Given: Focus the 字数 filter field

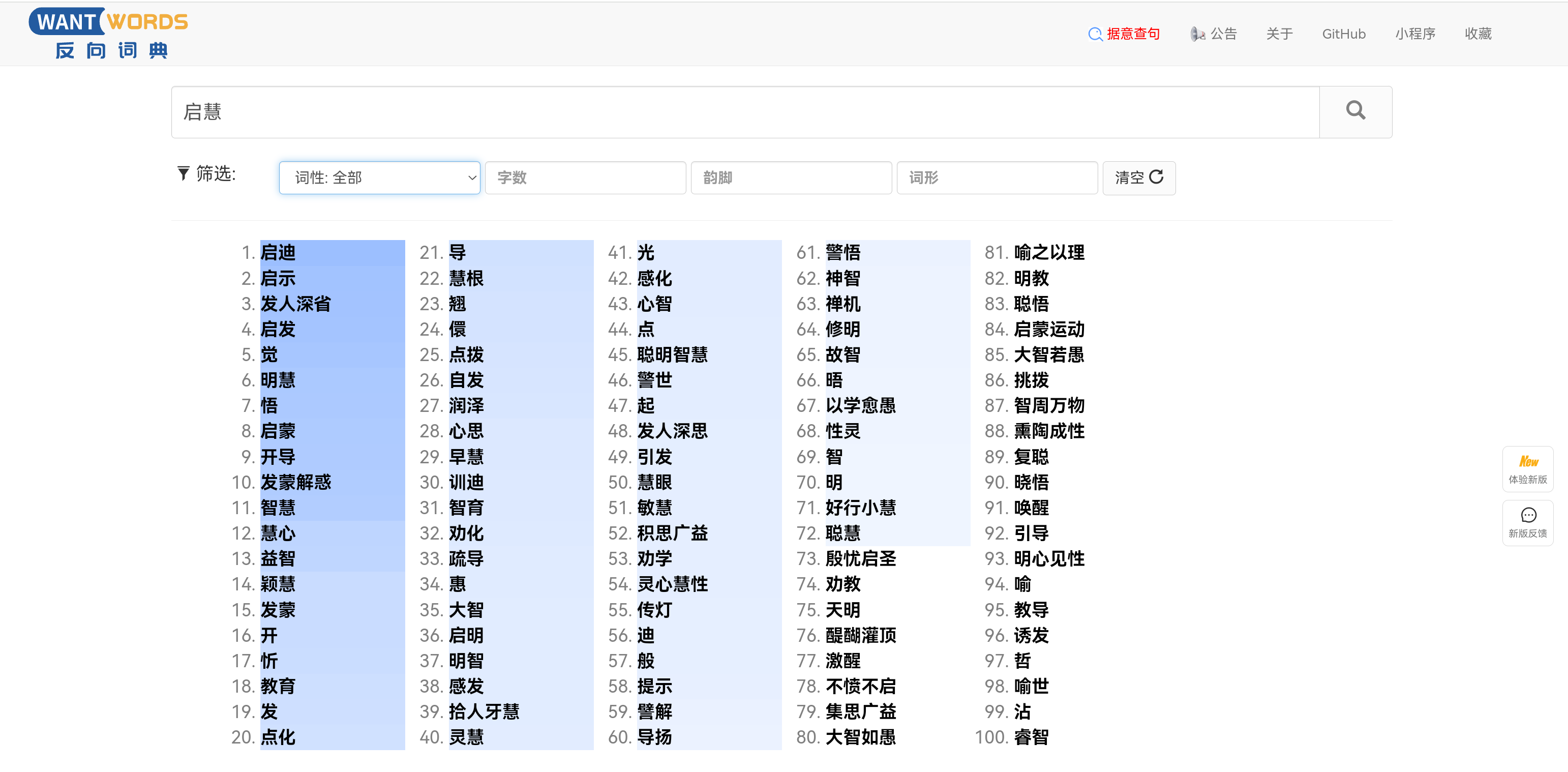Looking at the screenshot, I should coord(585,177).
